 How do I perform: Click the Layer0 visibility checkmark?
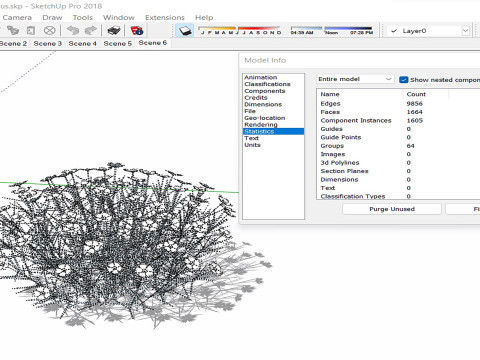394,31
